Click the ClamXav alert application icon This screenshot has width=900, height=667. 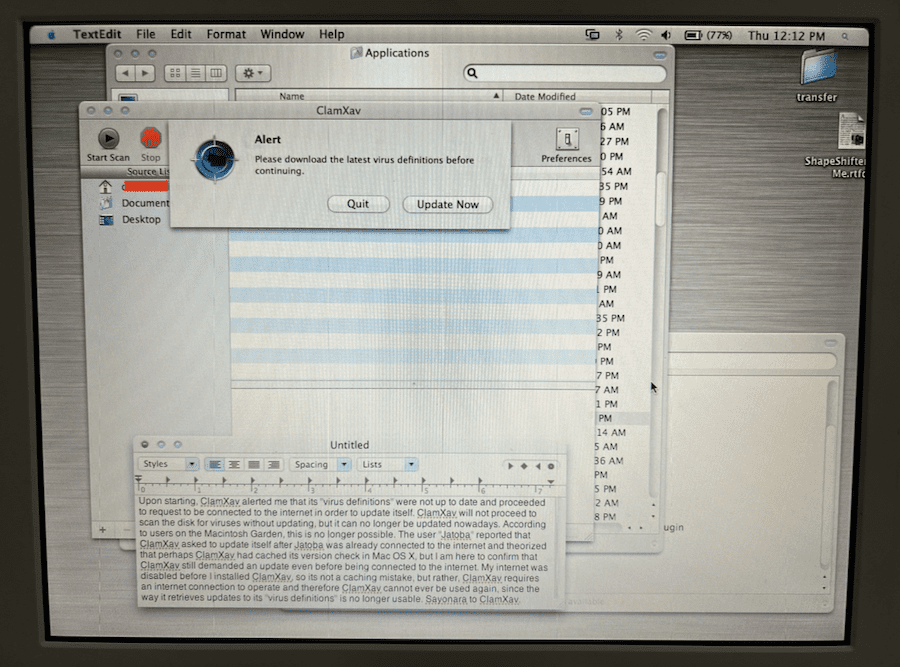pyautogui.click(x=215, y=160)
